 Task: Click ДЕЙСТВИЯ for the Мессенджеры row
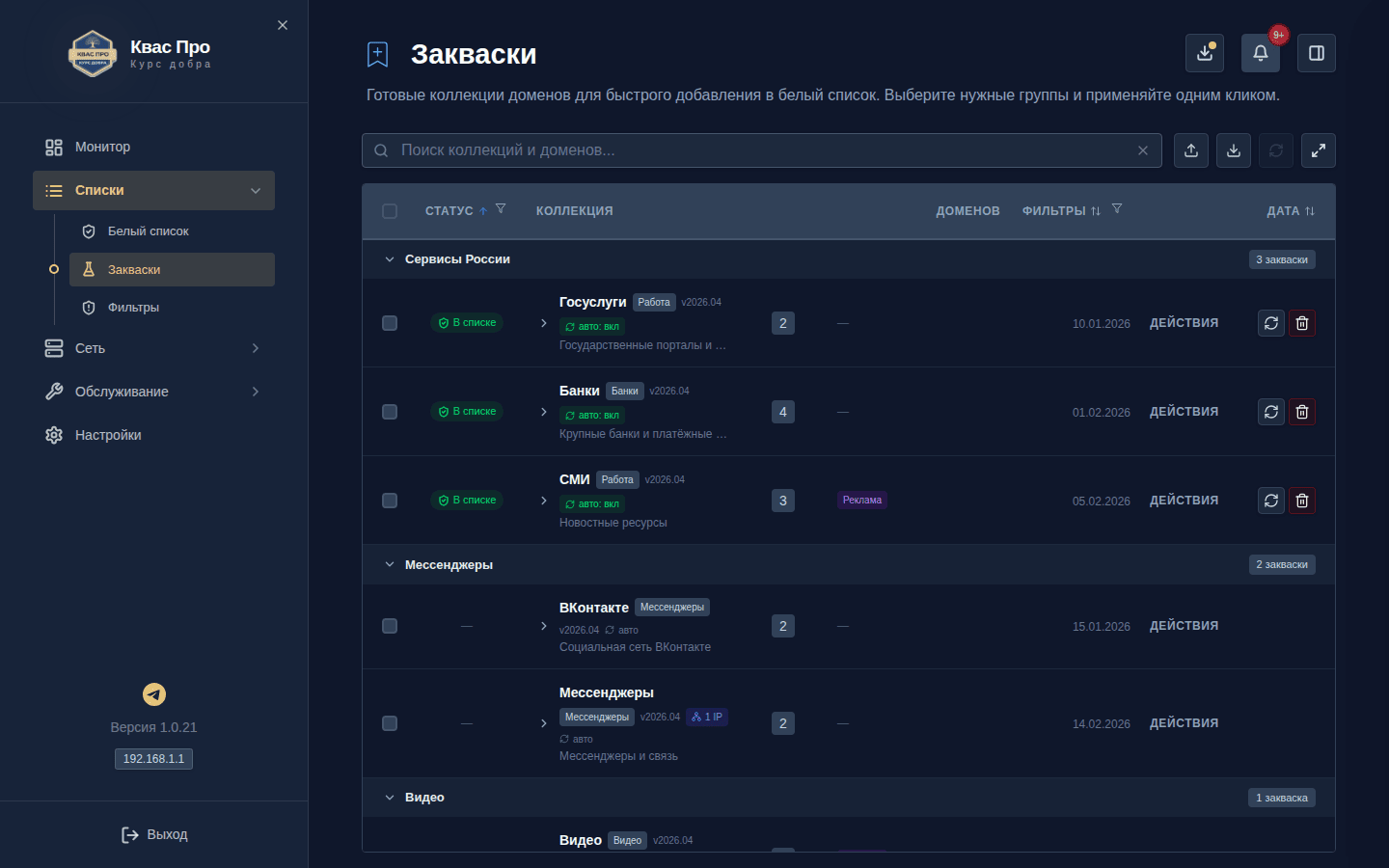(1184, 723)
